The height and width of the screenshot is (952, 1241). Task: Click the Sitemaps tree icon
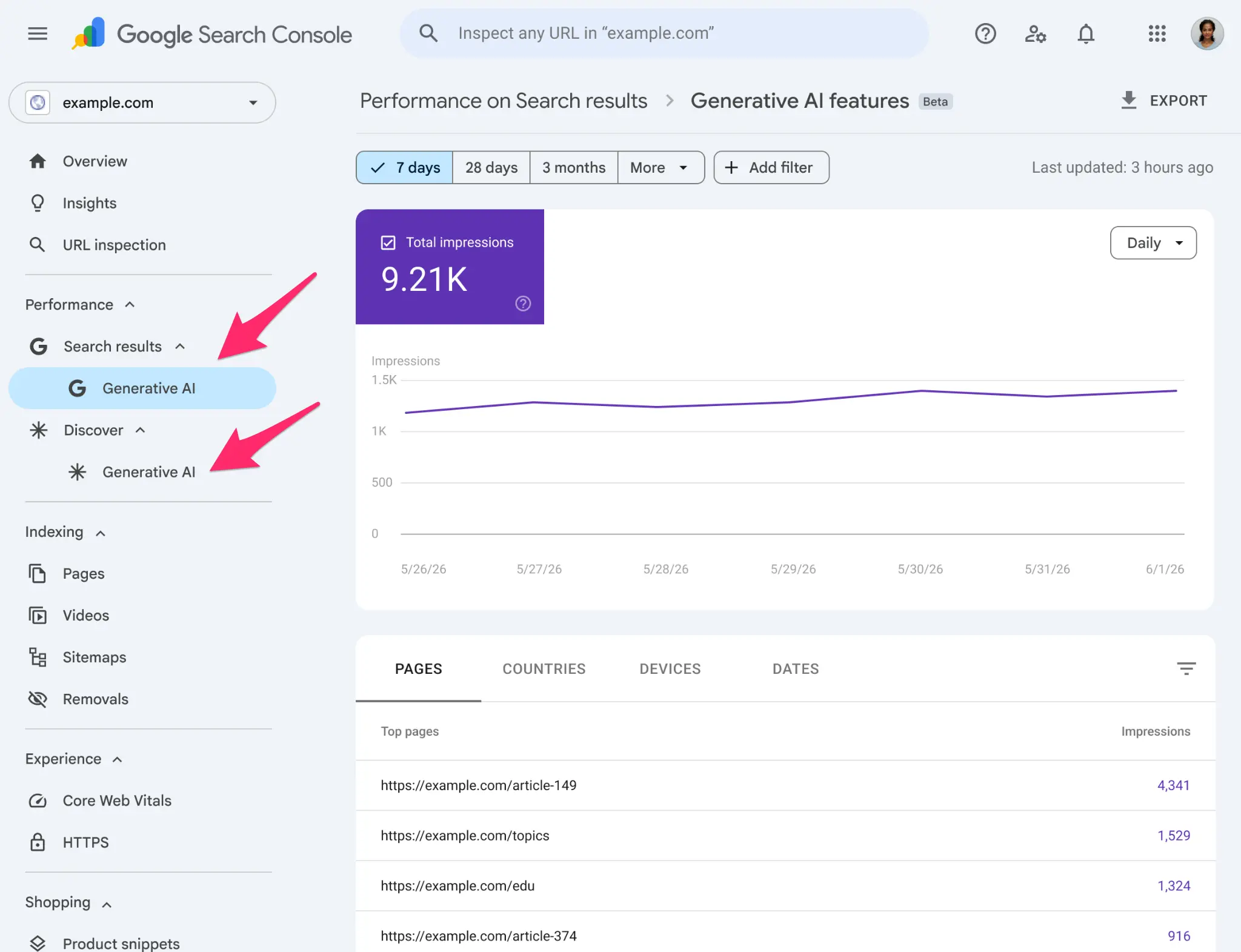click(x=38, y=657)
